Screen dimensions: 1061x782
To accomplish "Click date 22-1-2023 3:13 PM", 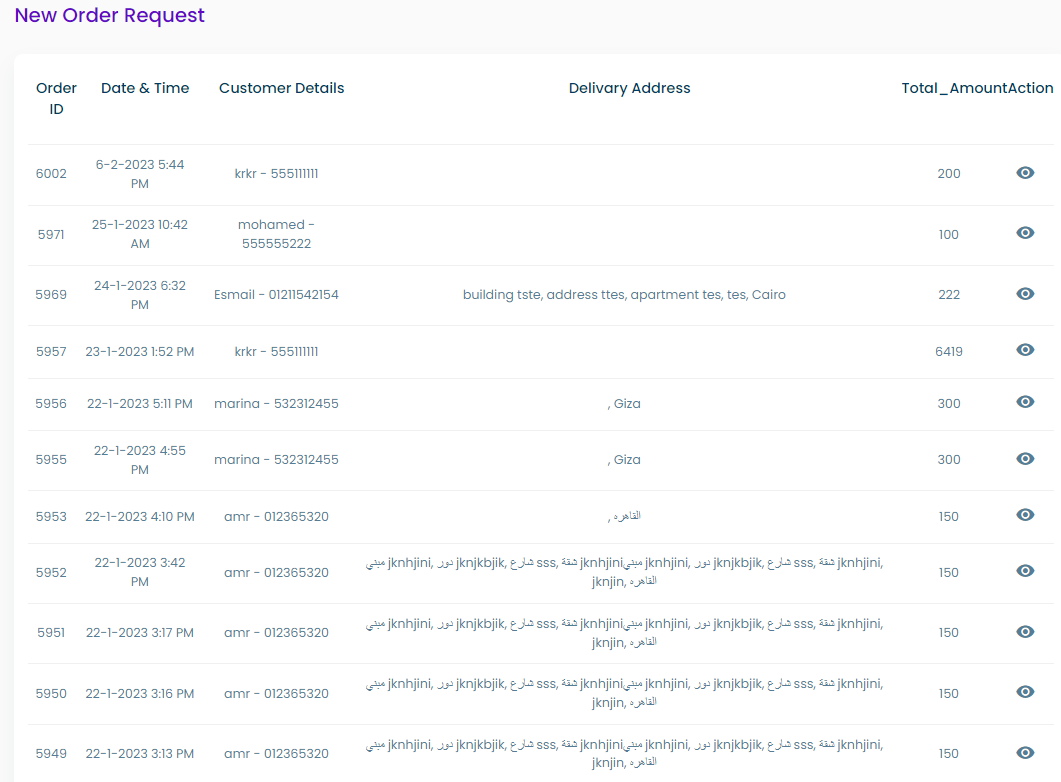I will coord(140,754).
